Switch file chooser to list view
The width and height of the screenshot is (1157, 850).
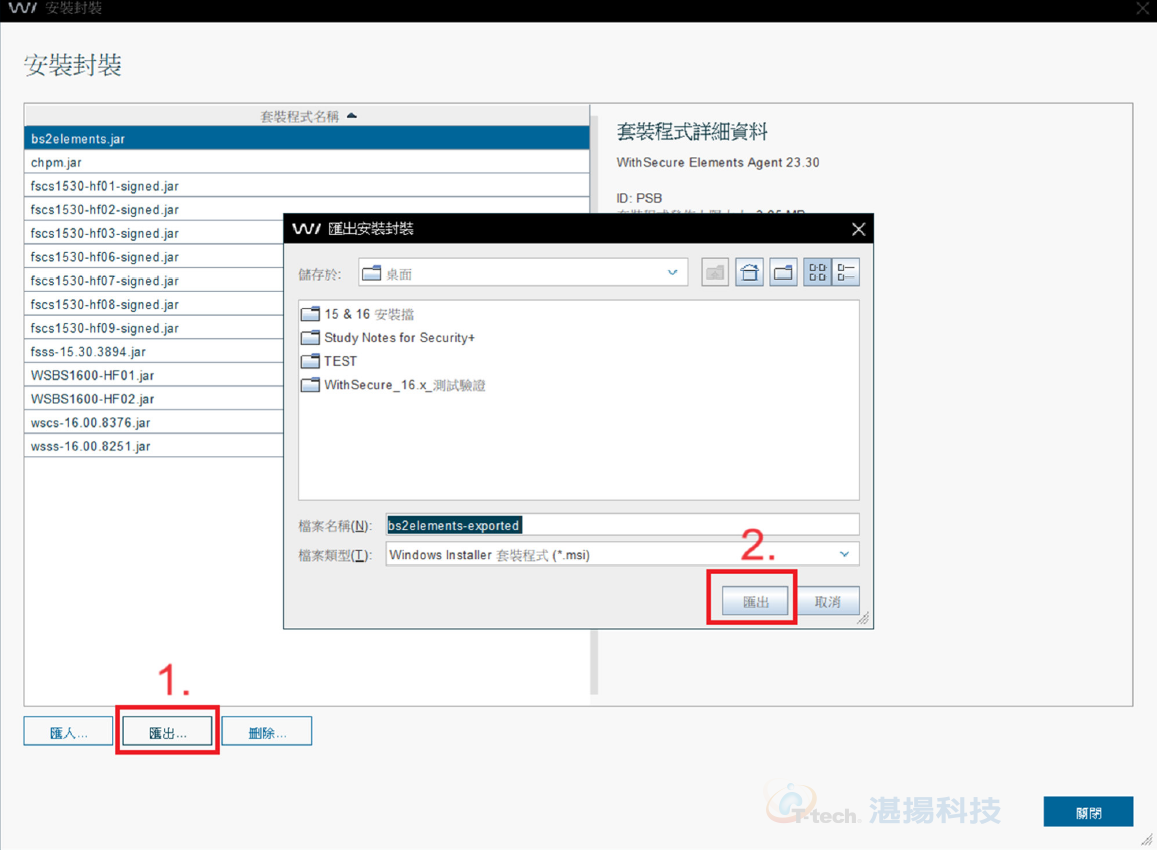[817, 272]
